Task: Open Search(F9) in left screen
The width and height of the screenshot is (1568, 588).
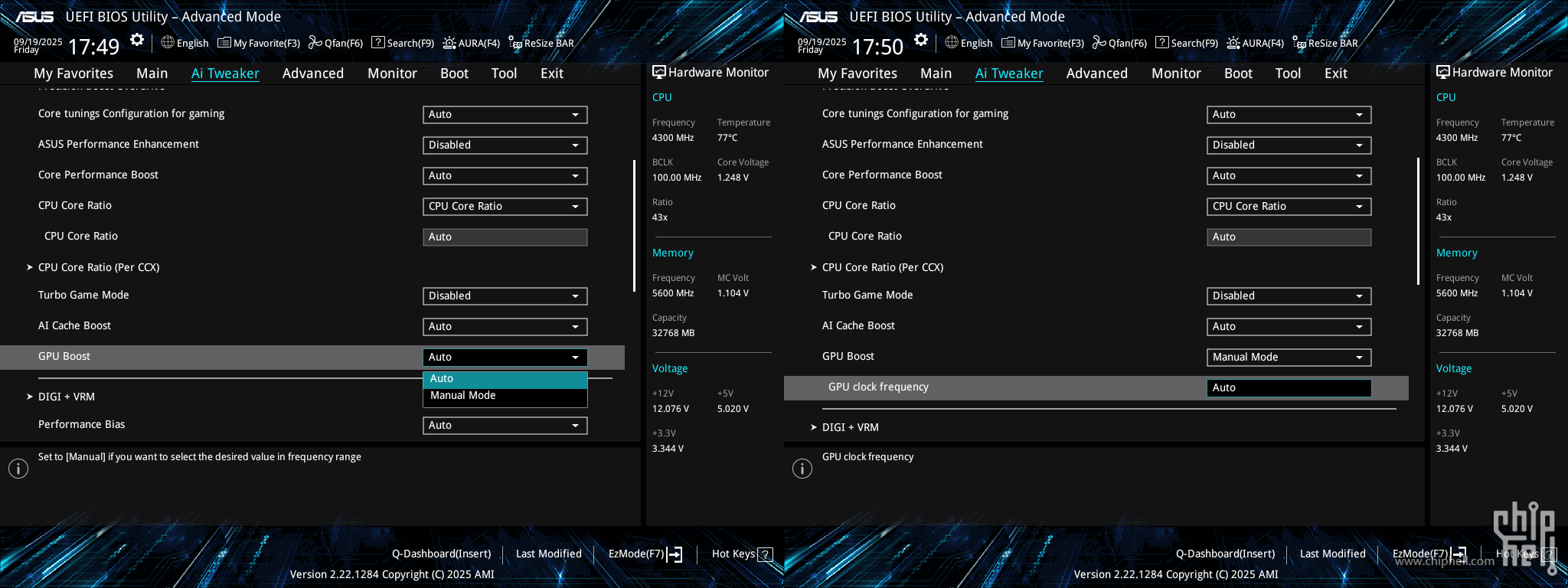Action: [403, 44]
